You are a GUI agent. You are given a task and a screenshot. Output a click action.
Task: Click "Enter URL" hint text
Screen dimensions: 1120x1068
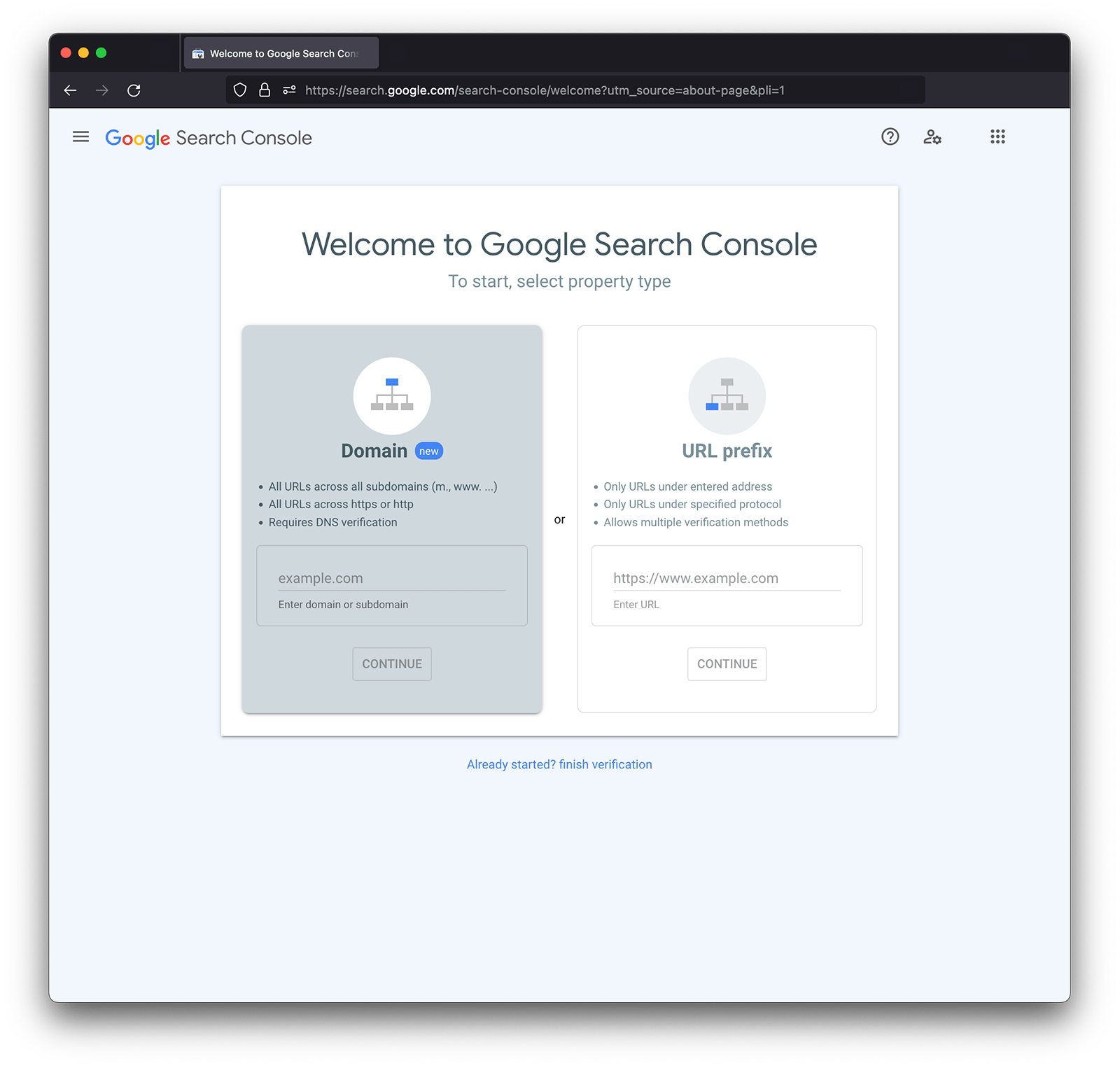pyautogui.click(x=636, y=605)
